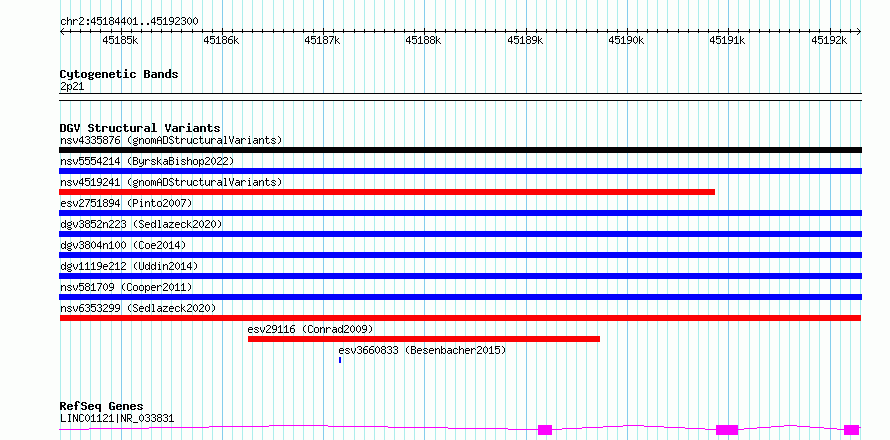890x440 pixels.
Task: Click the 45188k ruler position
Action: 423,40
